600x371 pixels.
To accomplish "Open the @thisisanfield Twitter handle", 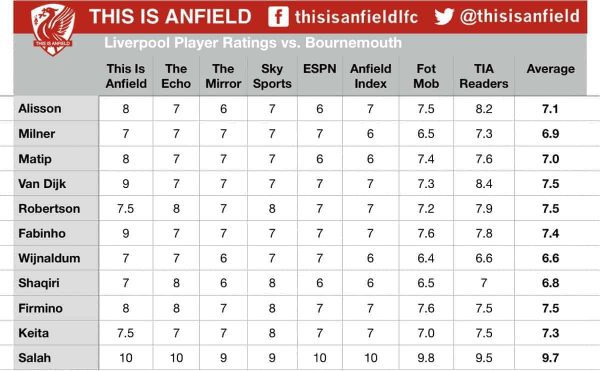I will tap(520, 16).
